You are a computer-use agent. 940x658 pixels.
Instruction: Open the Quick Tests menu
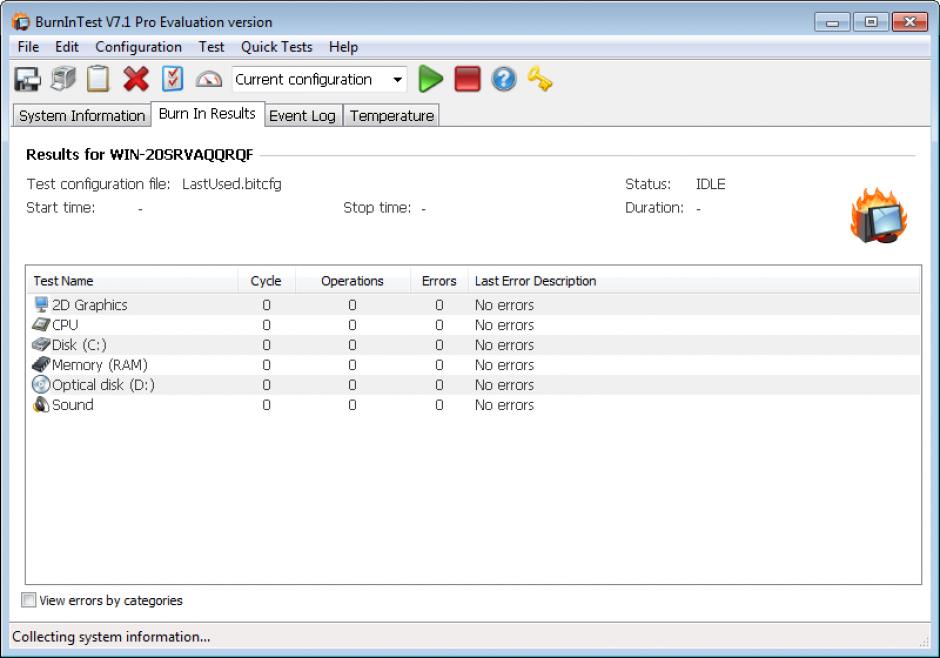(276, 47)
